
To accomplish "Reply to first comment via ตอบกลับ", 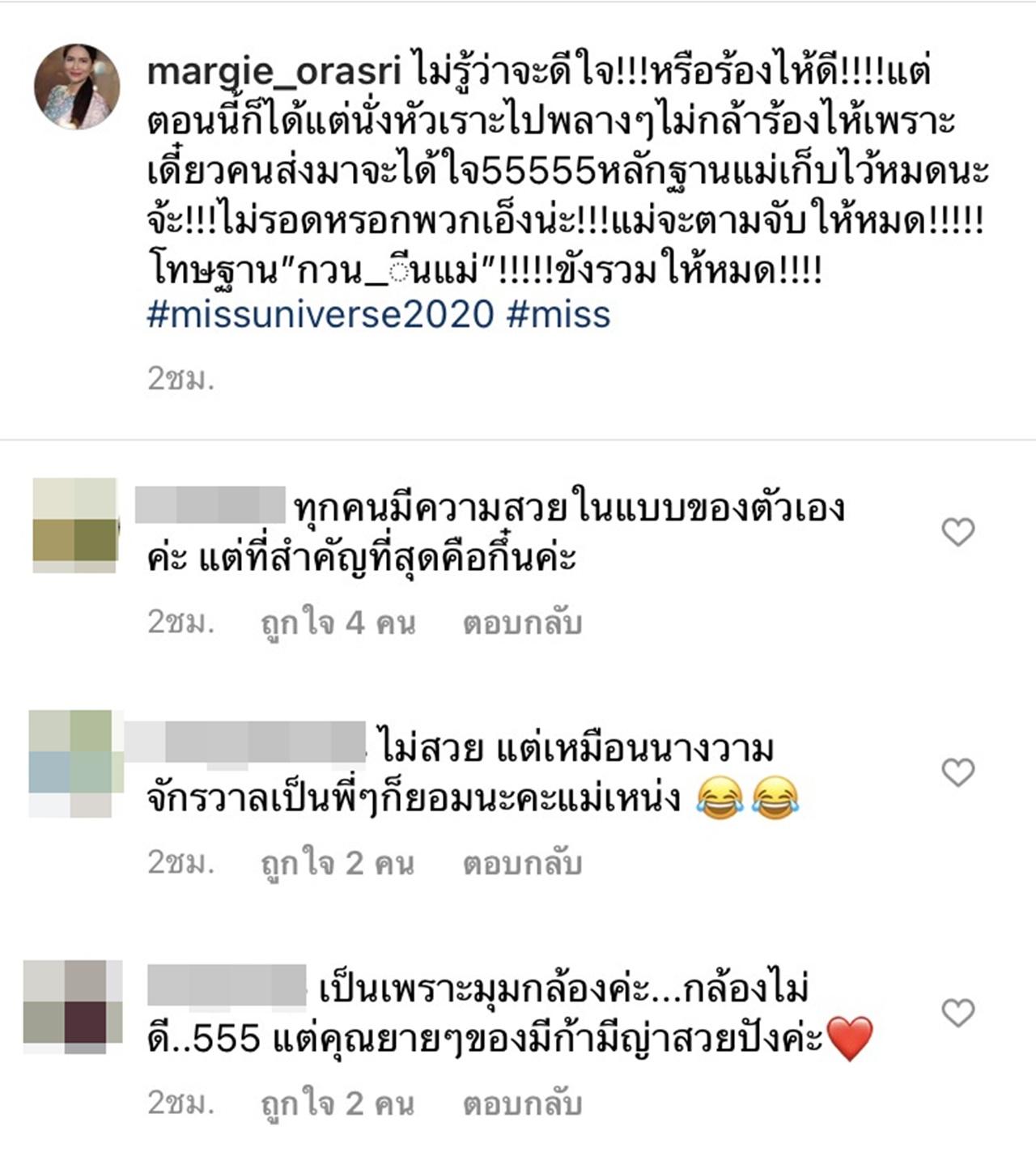I will pyautogui.click(x=522, y=623).
